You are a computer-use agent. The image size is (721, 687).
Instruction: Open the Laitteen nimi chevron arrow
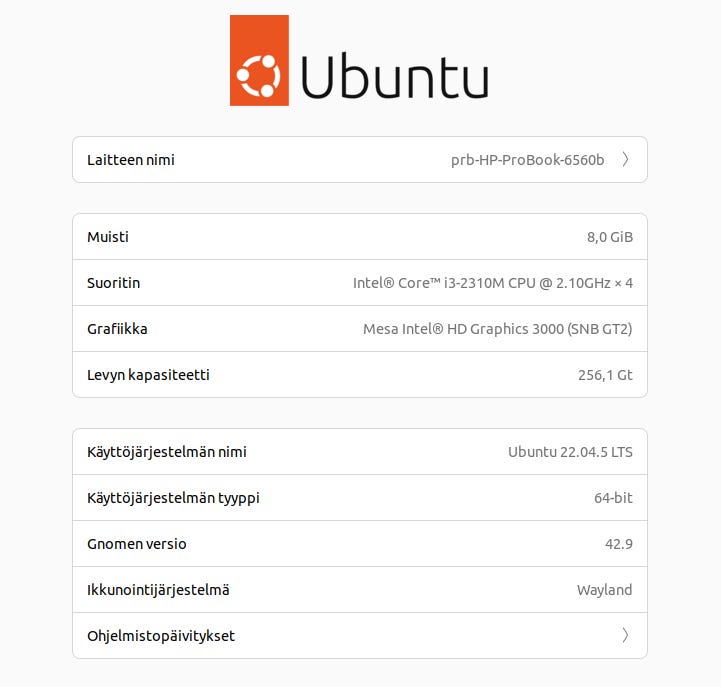[x=625, y=160]
